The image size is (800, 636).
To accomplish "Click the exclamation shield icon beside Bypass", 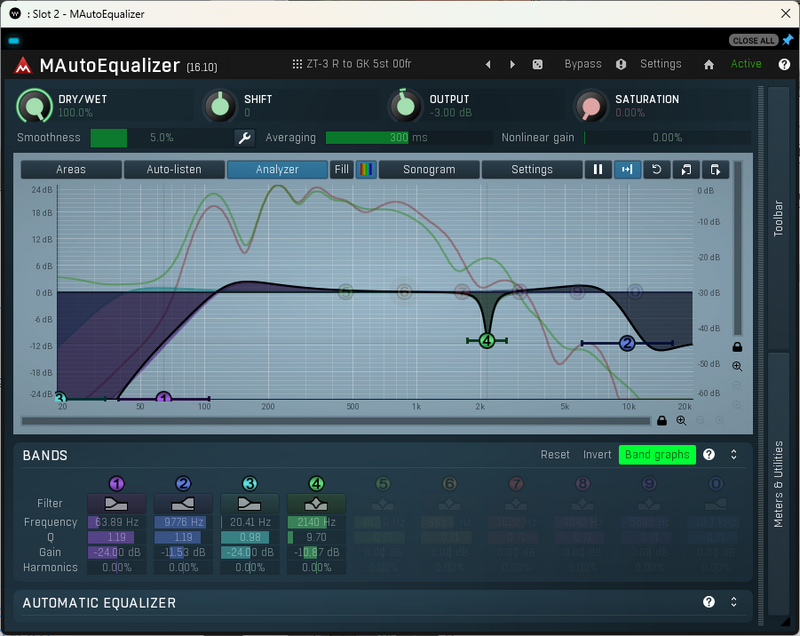I will point(620,64).
